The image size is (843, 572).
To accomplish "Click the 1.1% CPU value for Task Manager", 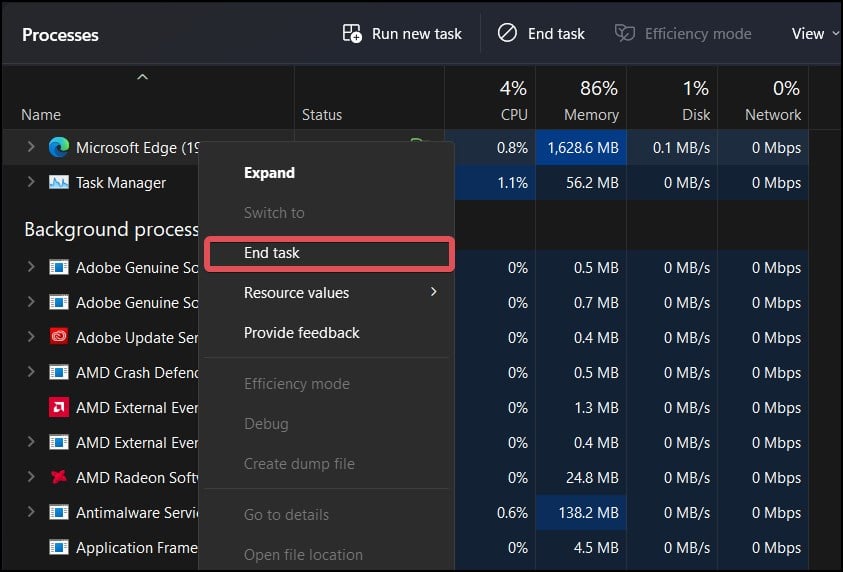I will 512,183.
